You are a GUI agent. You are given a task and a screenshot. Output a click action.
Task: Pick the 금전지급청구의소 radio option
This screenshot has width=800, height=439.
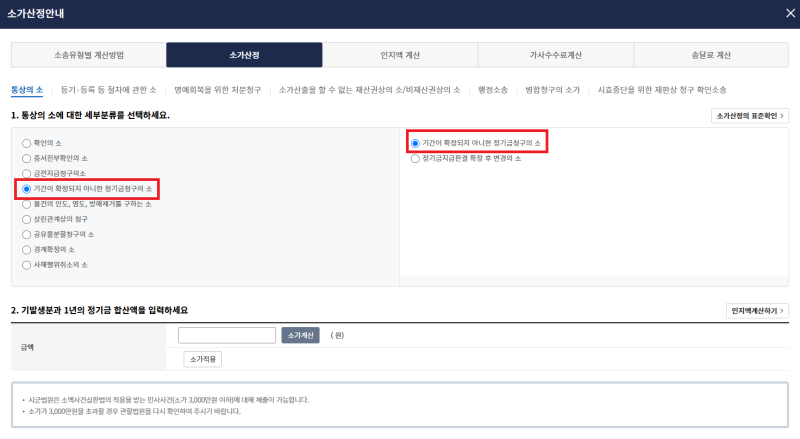pyautogui.click(x=27, y=174)
